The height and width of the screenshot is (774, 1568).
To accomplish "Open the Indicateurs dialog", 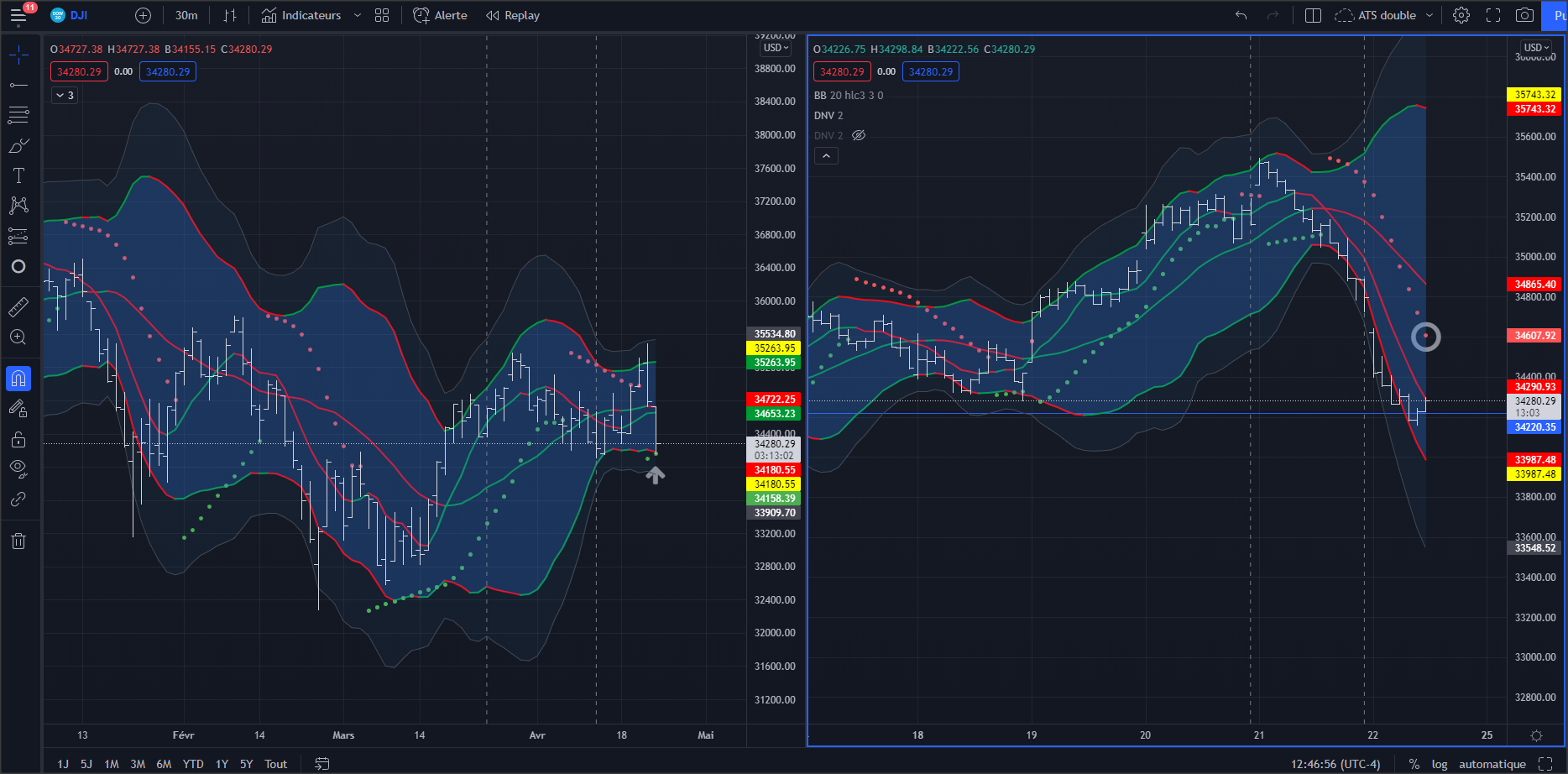I will click(301, 15).
